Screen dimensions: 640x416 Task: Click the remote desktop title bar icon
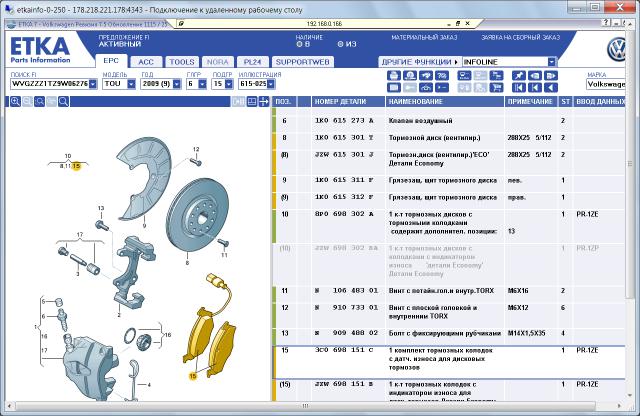click(x=8, y=9)
